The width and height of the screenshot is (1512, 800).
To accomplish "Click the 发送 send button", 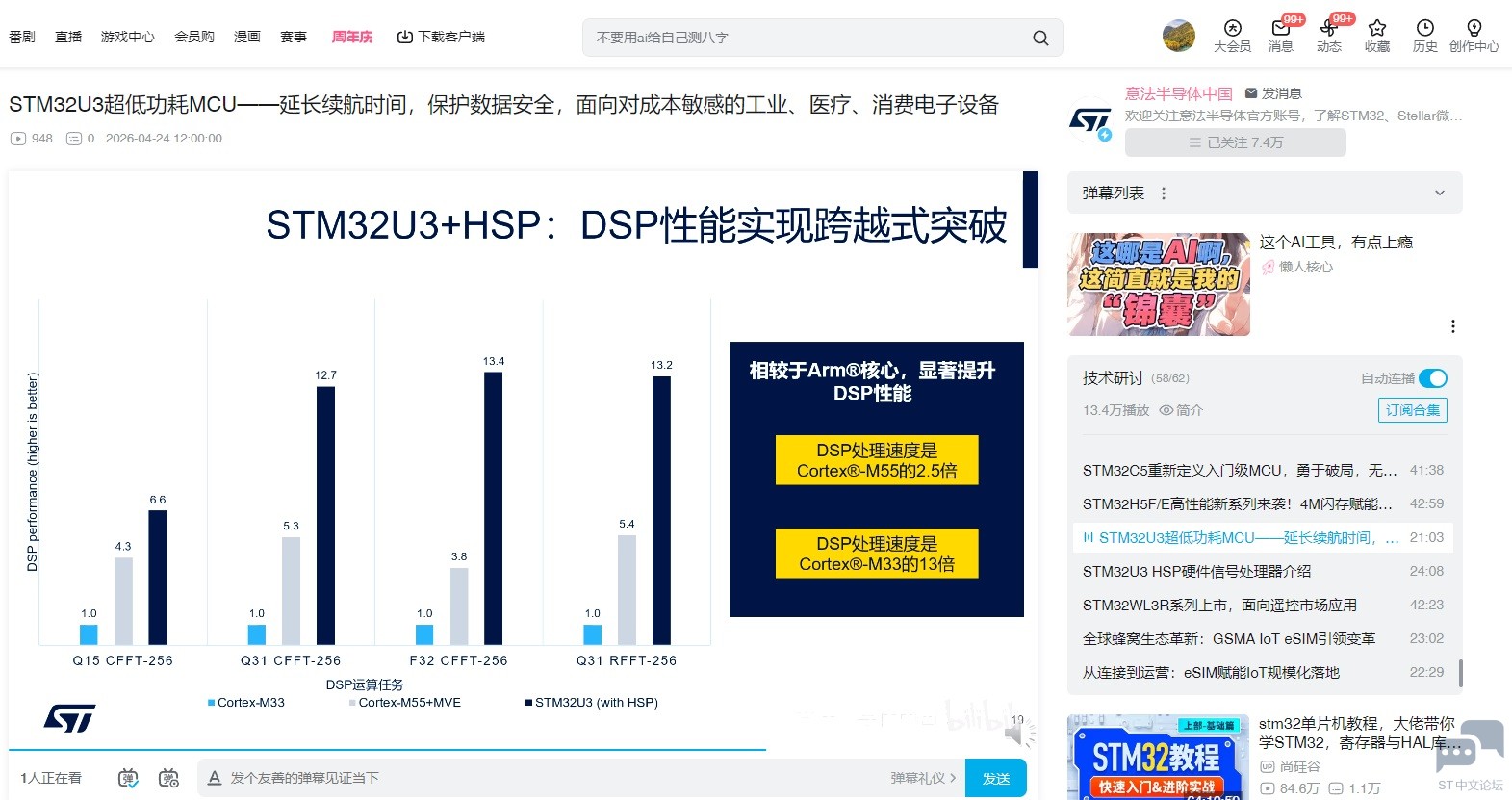I will click(x=996, y=778).
